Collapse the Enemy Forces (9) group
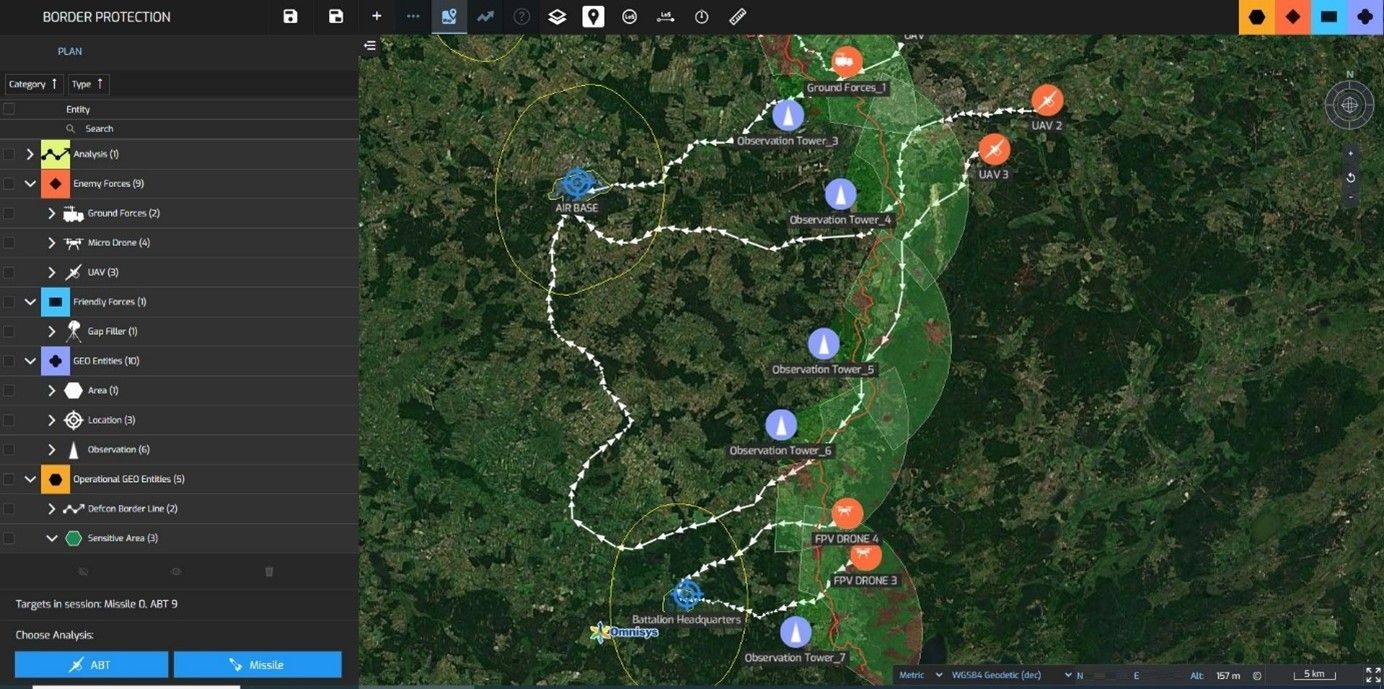This screenshot has width=1384, height=689. click(30, 184)
